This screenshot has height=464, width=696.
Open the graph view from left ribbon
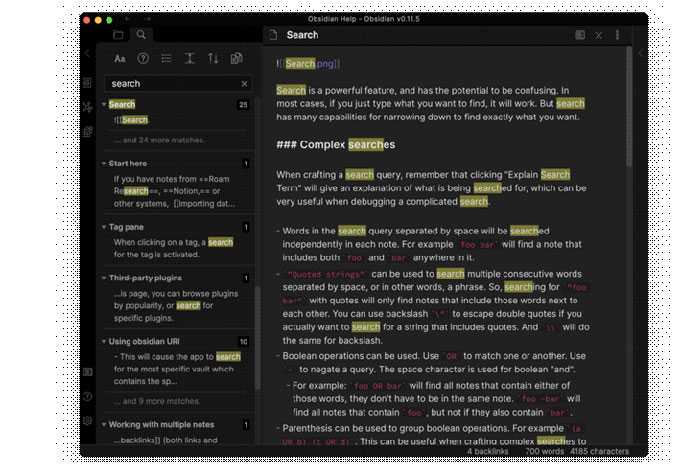pos(88,106)
